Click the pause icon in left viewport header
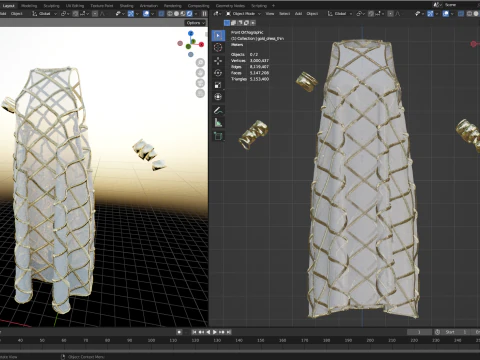Image resolution: width=480 pixels, height=360 pixels. pyautogui.click(x=204, y=14)
